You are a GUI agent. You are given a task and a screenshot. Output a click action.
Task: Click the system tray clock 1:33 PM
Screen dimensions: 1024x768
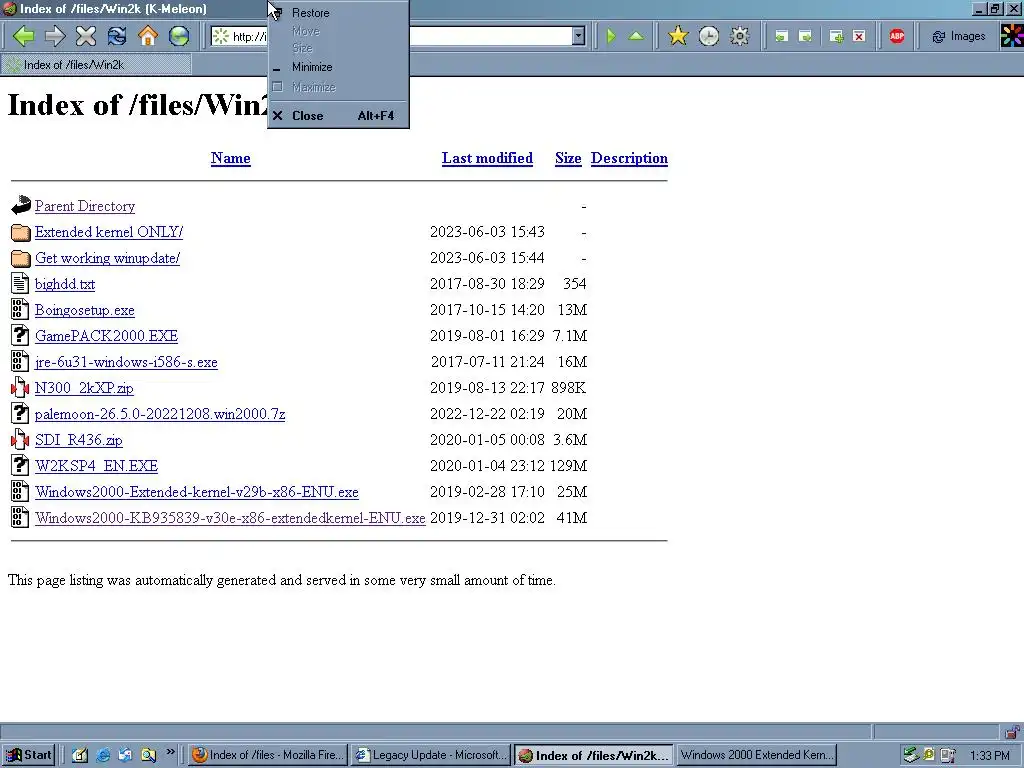pos(989,756)
